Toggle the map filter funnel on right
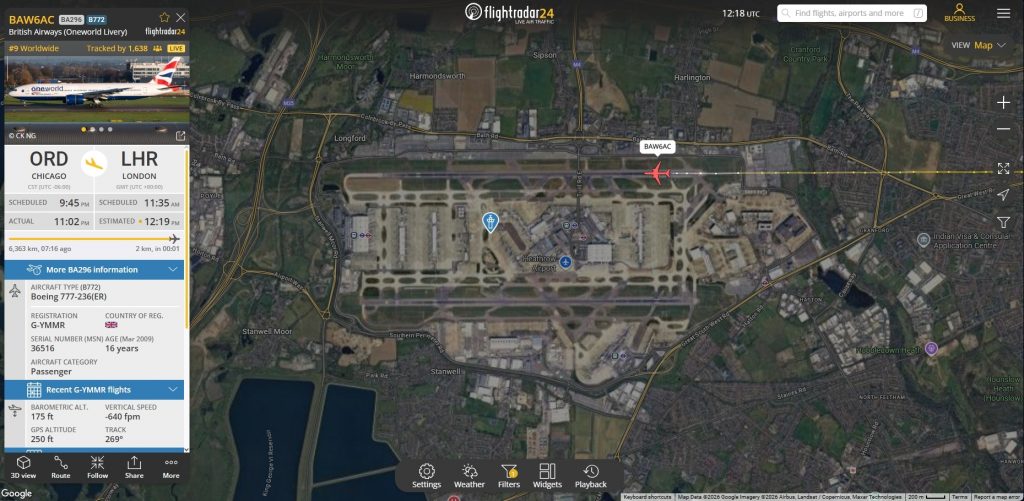The image size is (1024, 501). pyautogui.click(x=1003, y=222)
